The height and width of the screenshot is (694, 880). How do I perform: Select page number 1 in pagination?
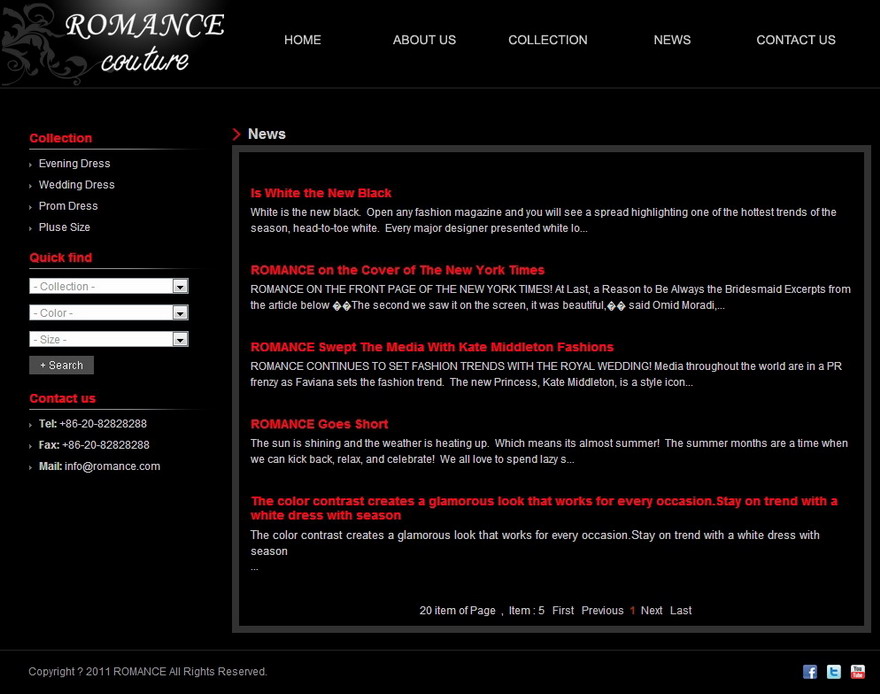pyautogui.click(x=632, y=610)
